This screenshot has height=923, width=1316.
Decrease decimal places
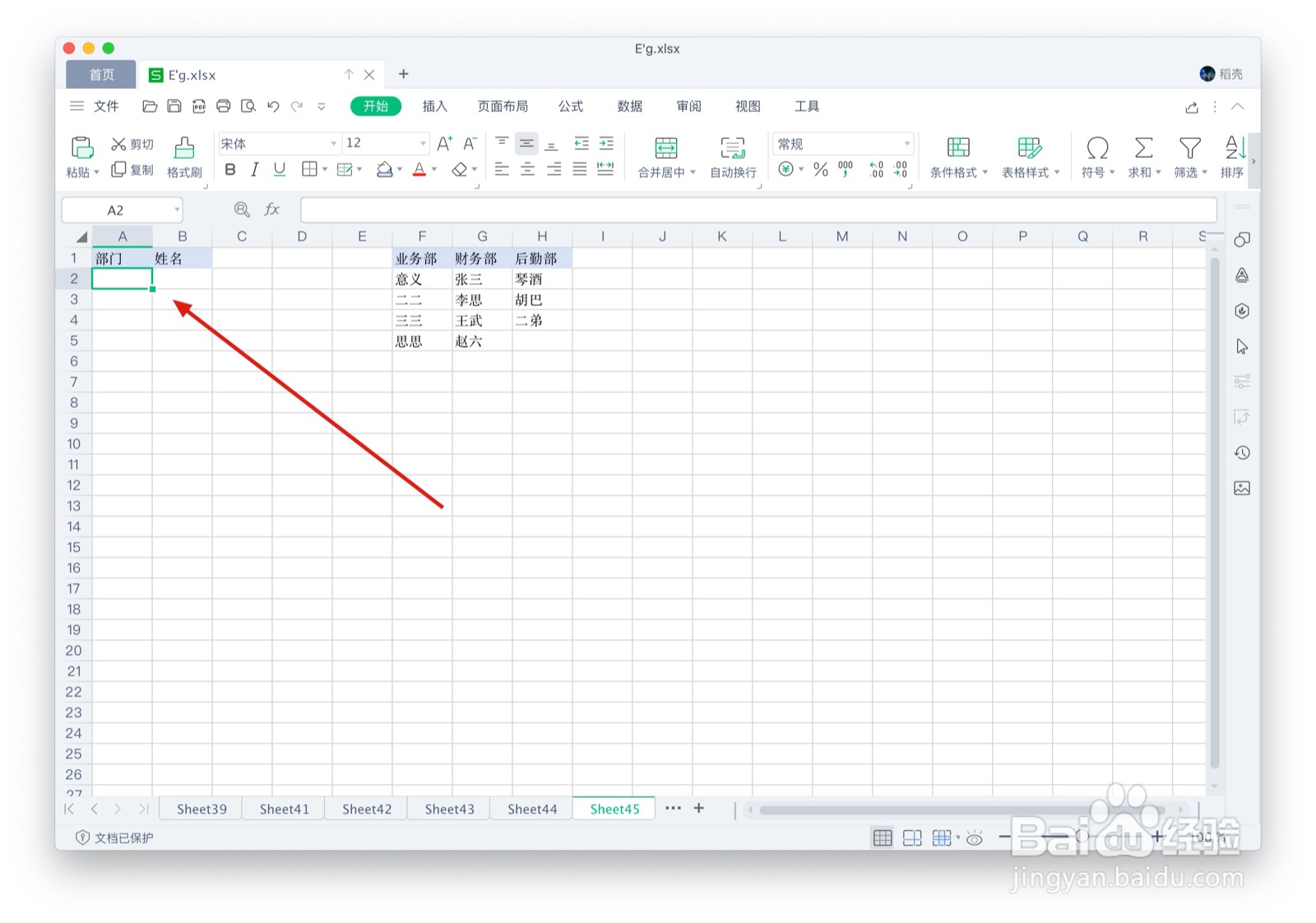901,169
